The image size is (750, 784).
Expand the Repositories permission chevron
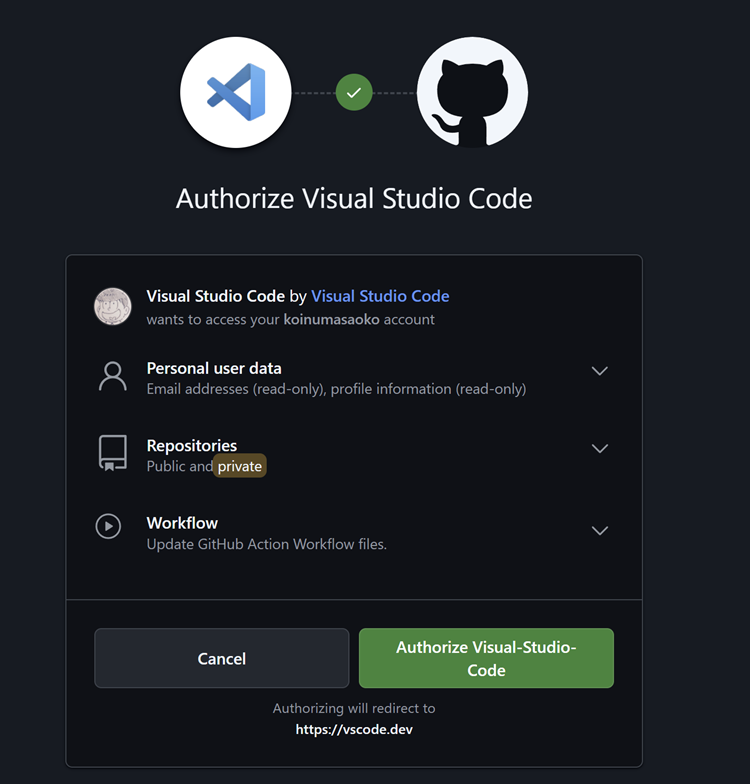click(x=600, y=448)
